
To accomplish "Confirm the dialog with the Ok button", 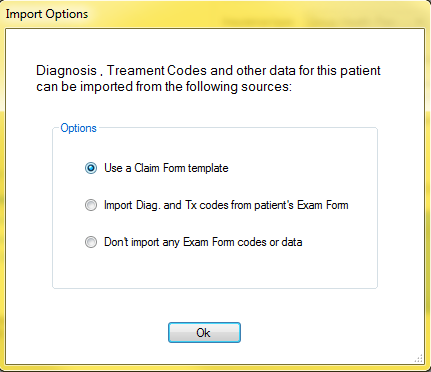I will [204, 332].
